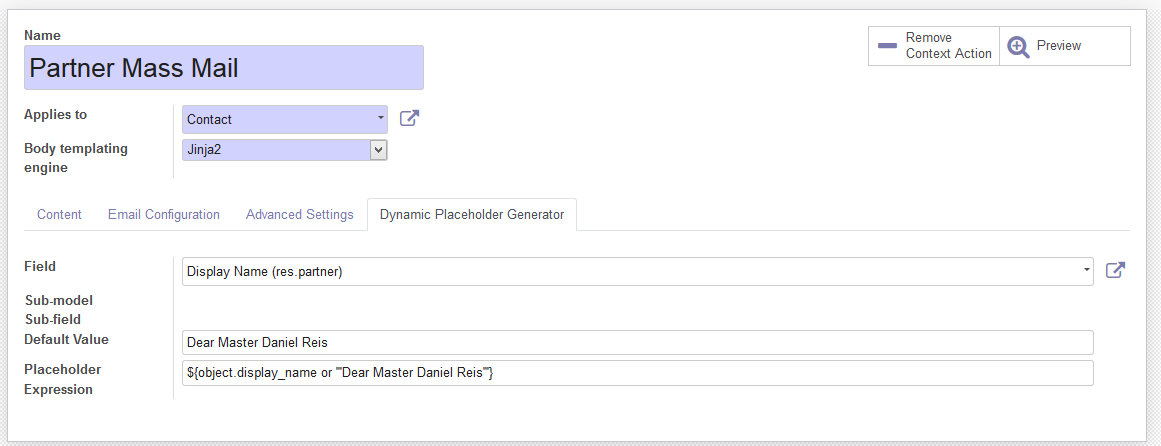Select the Dynamic Placeholder Generator tab
Viewport: 1161px width, 446px height.
pyautogui.click(x=472, y=214)
